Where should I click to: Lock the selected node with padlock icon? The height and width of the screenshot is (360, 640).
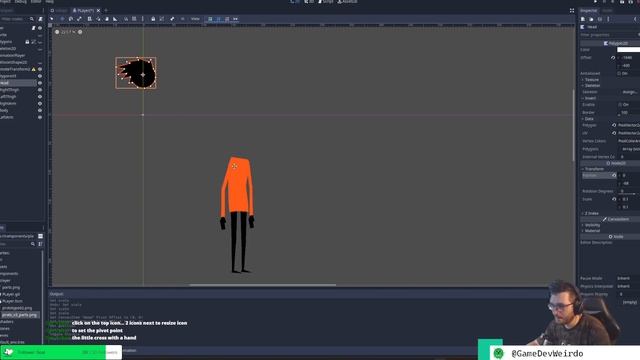(153, 19)
